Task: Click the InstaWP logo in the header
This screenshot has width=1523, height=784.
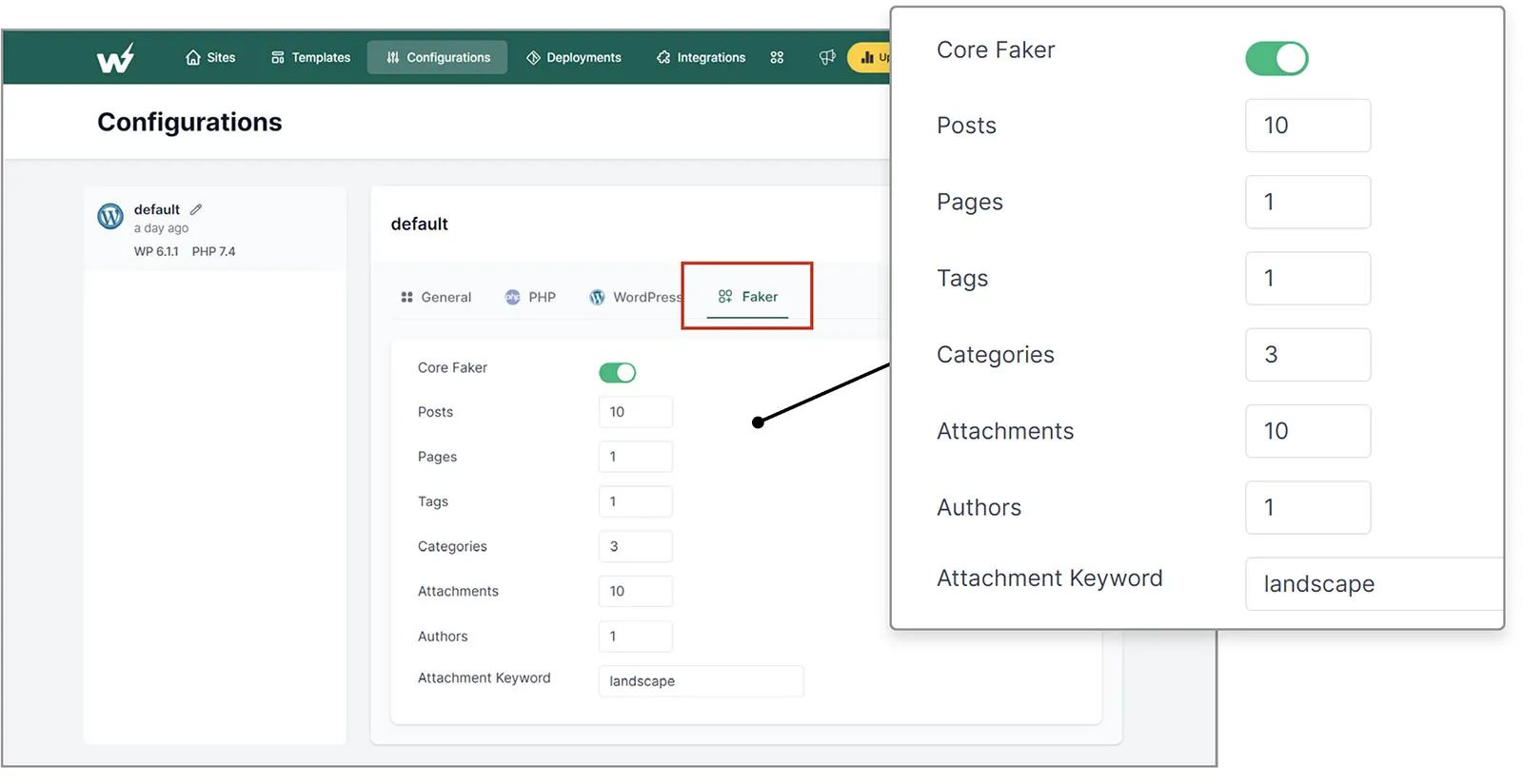Action: (x=115, y=59)
